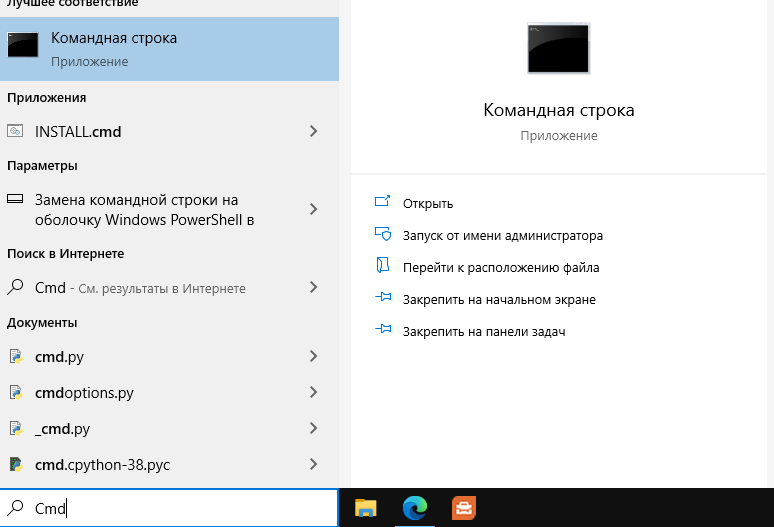Click Открыть to open Command Prompt
Image resolution: width=774 pixels, height=527 pixels.
click(427, 203)
